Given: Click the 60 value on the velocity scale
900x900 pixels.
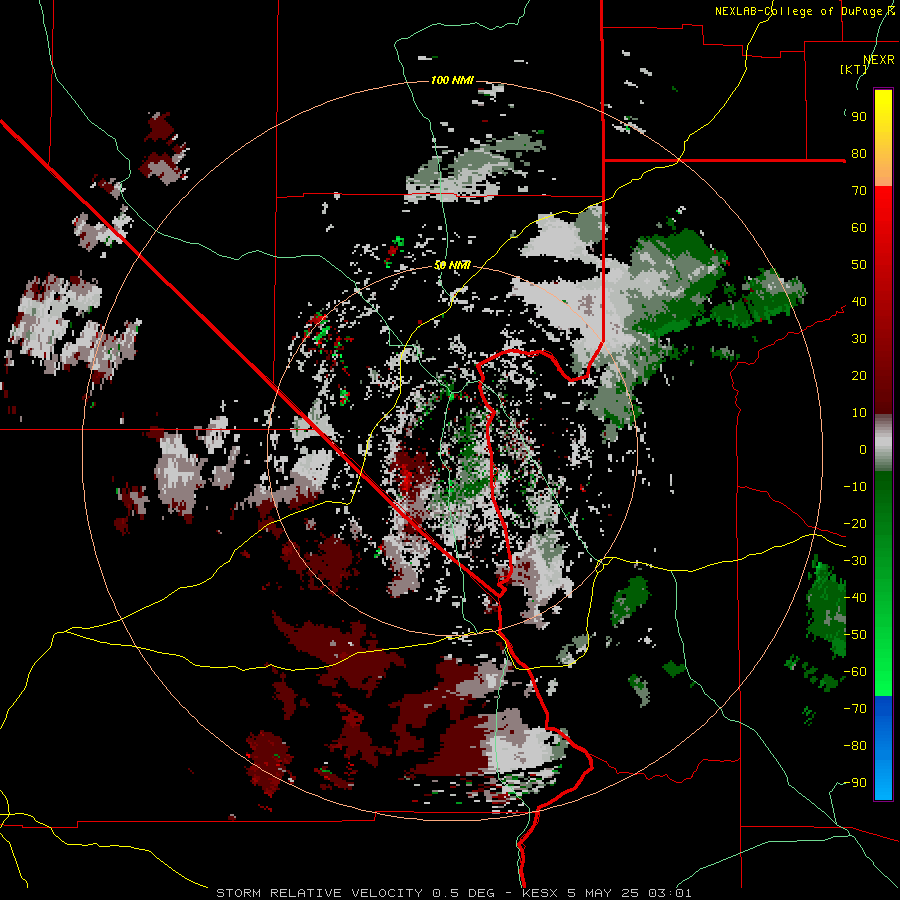Looking at the screenshot, I should [x=859, y=228].
